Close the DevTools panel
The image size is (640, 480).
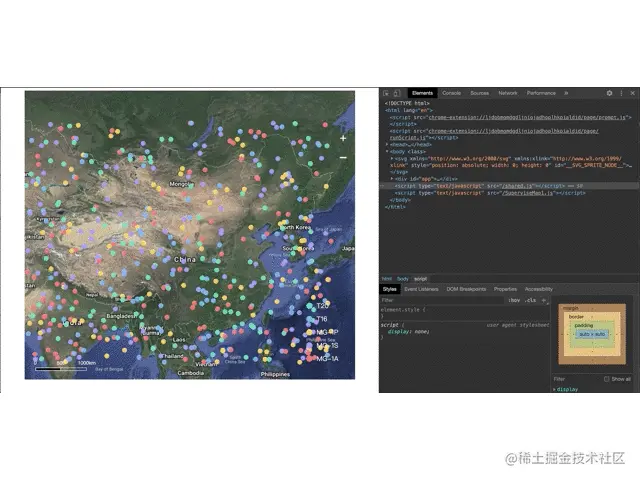point(633,93)
